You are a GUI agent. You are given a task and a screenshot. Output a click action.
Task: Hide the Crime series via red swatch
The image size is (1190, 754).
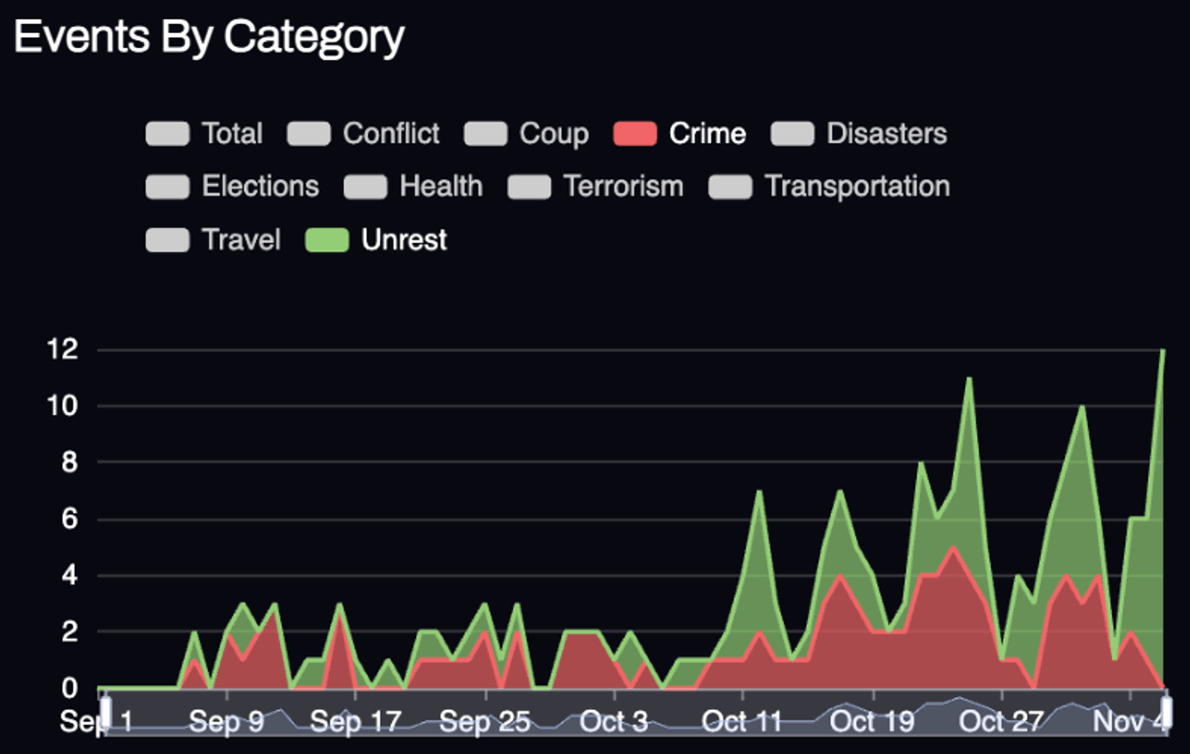tap(635, 134)
